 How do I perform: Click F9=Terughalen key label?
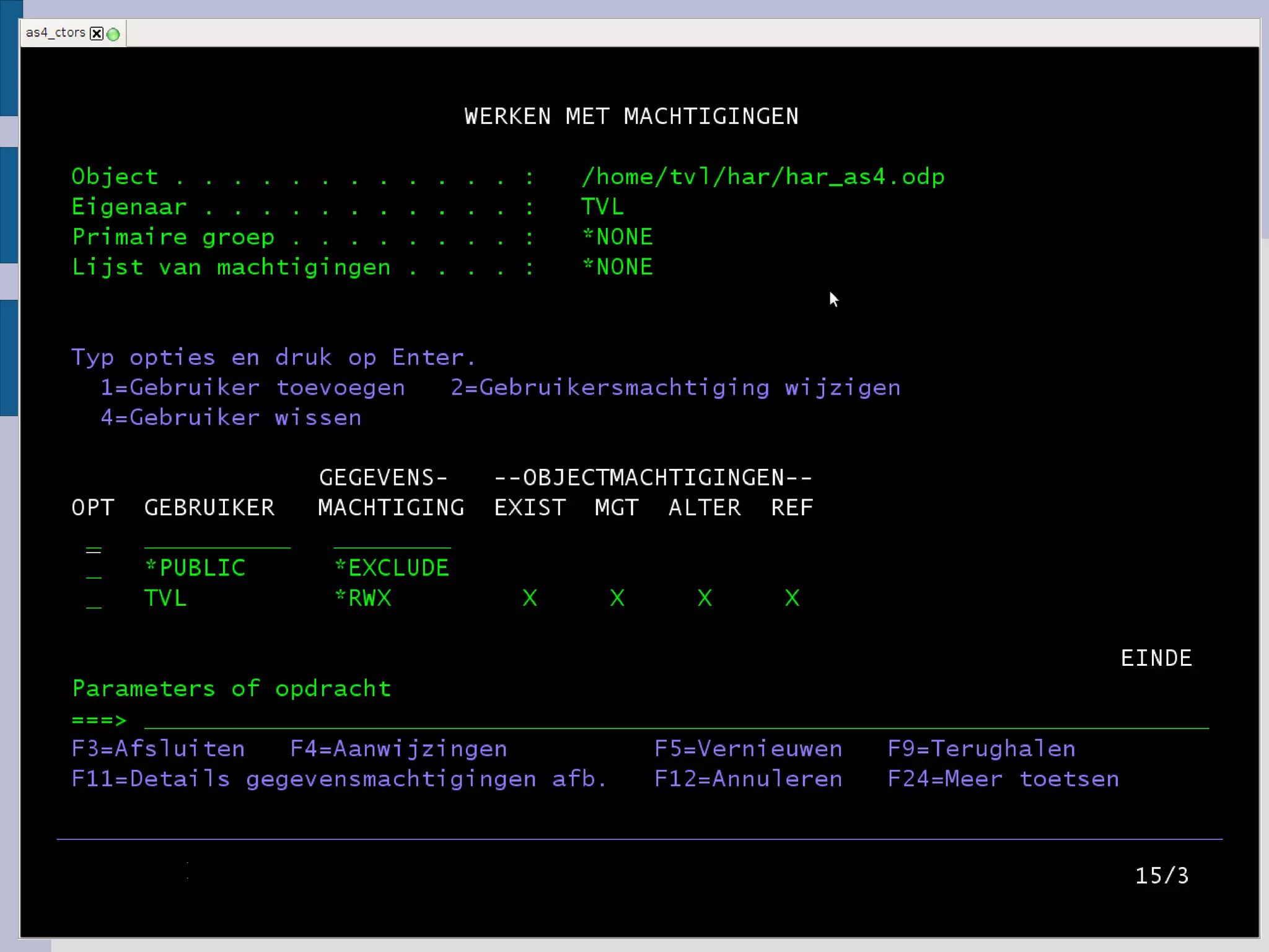click(981, 749)
